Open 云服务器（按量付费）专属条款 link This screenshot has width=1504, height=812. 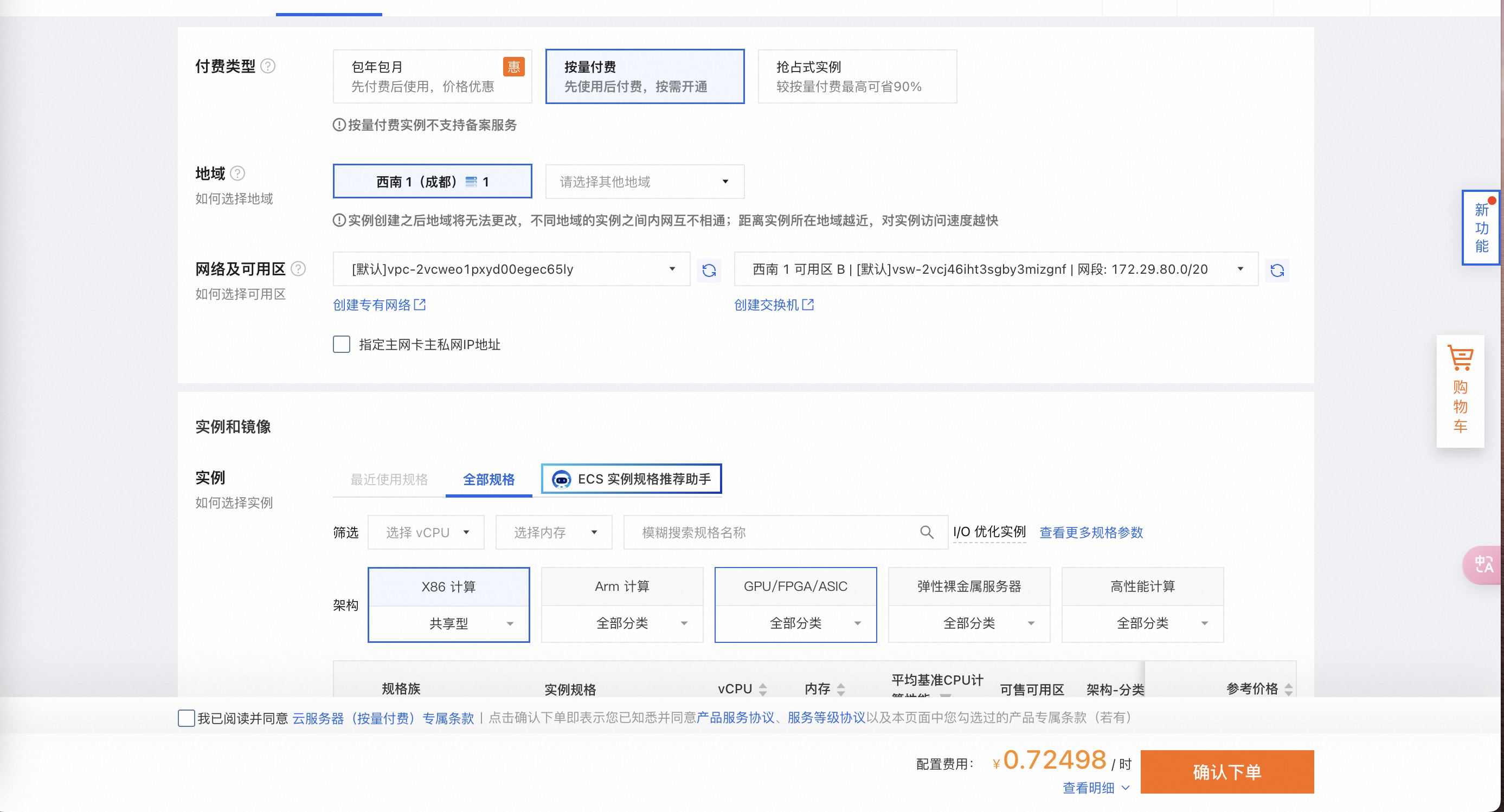[383, 718]
